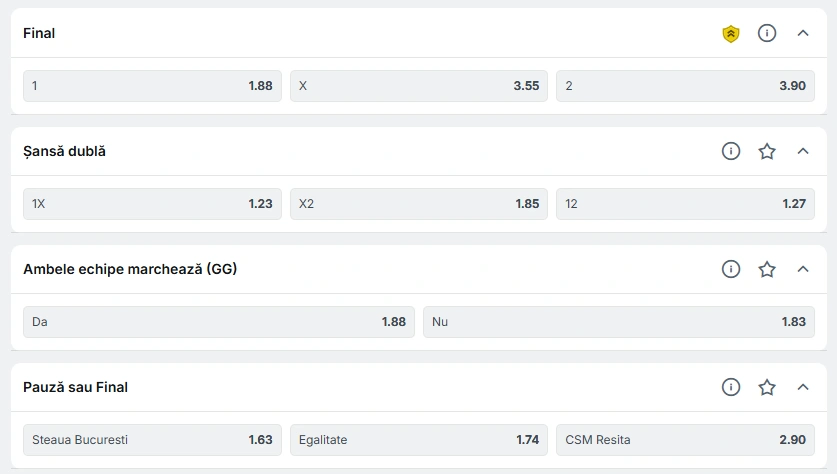Collapse the Pauză sau Final section
This screenshot has width=837, height=474.
tap(803, 387)
